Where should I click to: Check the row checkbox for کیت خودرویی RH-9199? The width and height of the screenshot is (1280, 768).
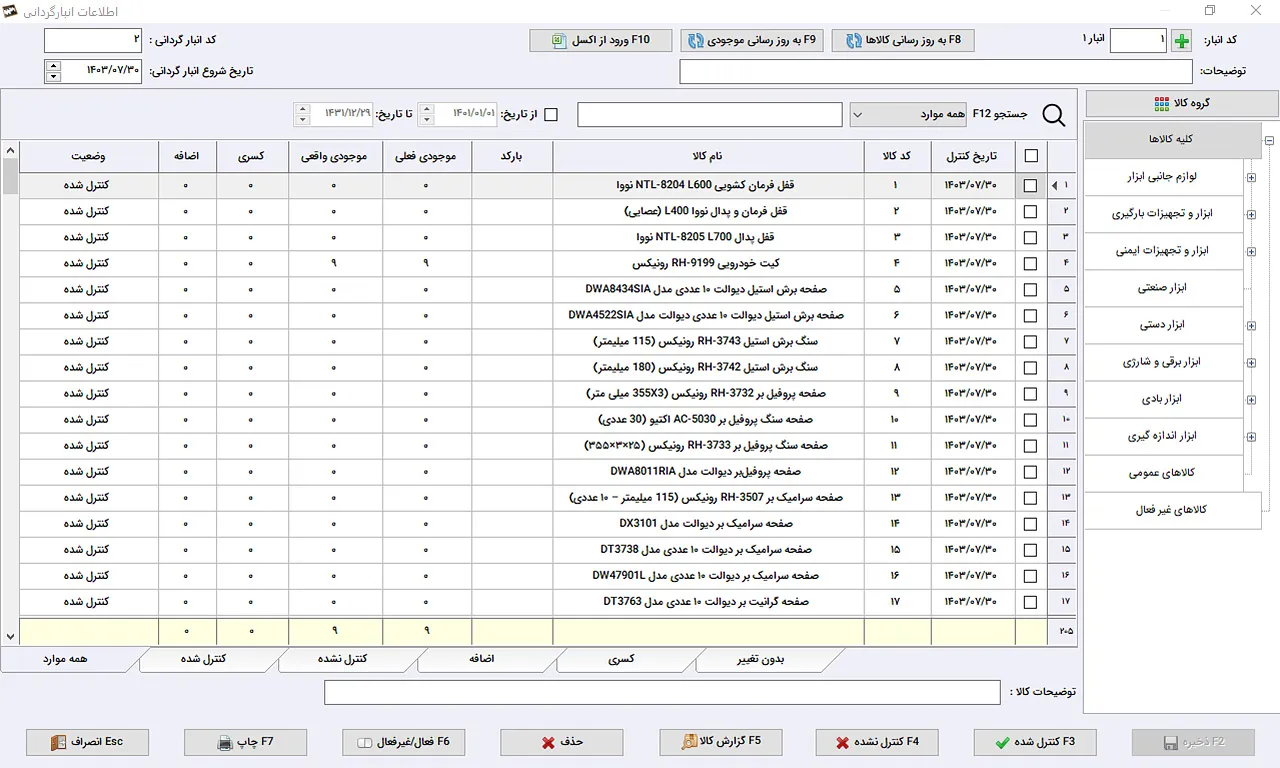point(1031,264)
